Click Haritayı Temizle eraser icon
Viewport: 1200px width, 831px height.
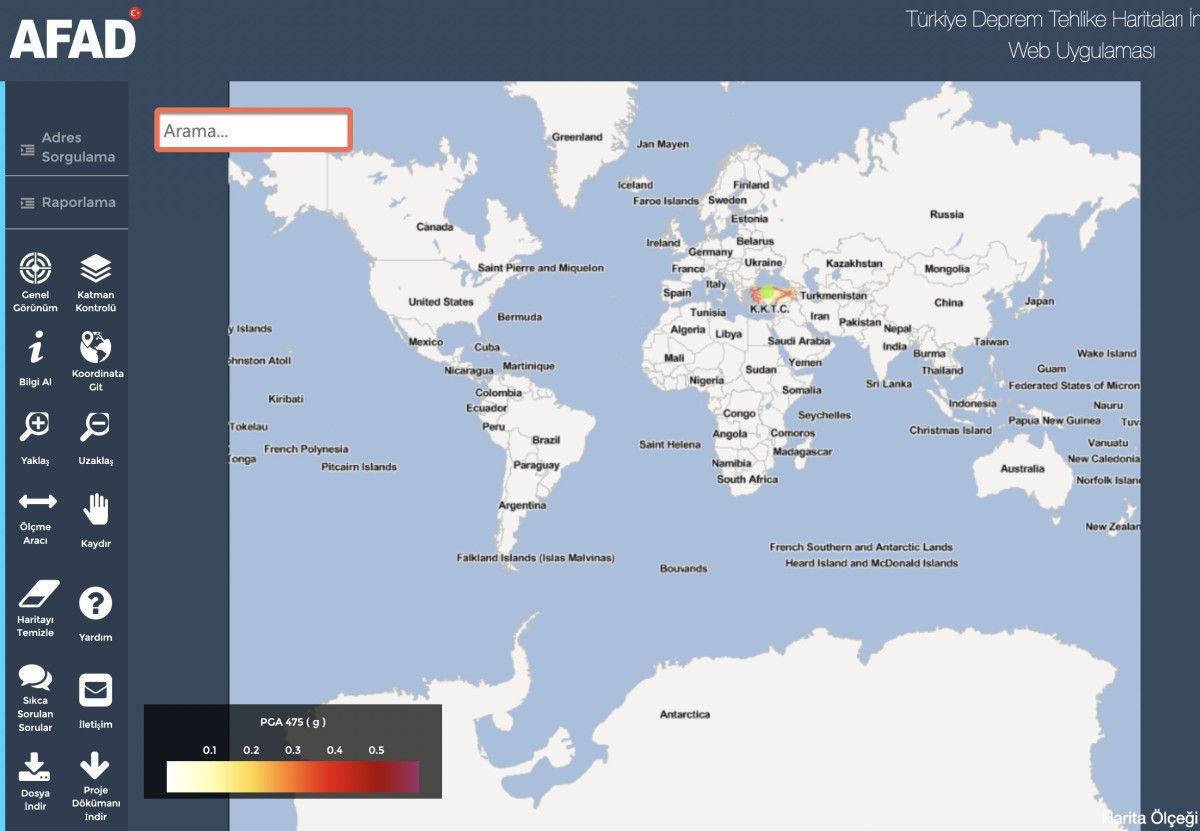[x=38, y=594]
